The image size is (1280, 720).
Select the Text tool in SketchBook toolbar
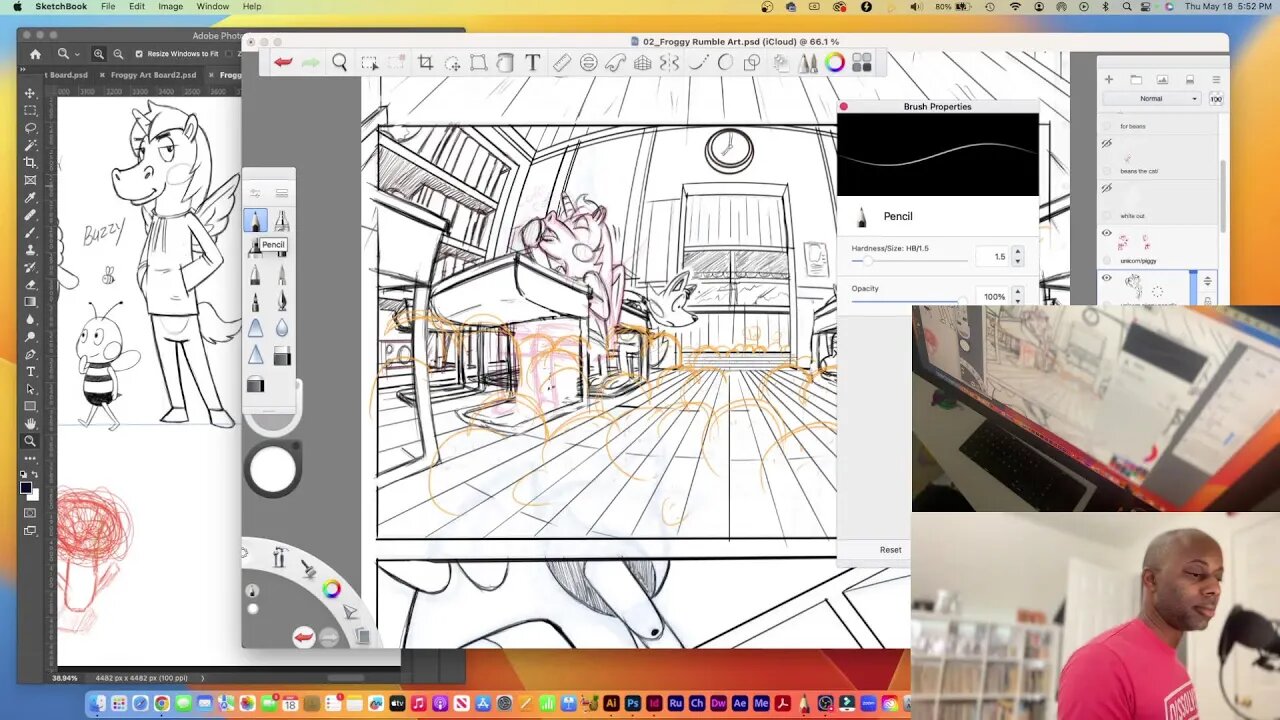[x=533, y=63]
